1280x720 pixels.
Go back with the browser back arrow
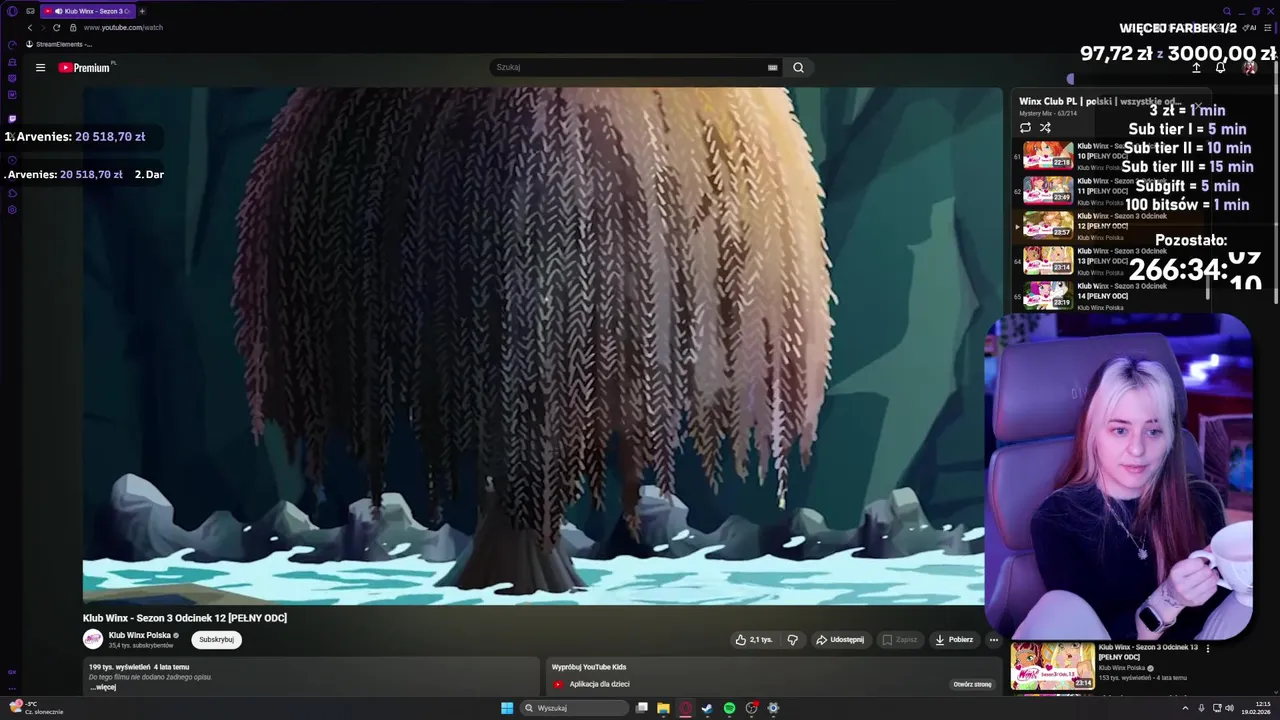(30, 27)
